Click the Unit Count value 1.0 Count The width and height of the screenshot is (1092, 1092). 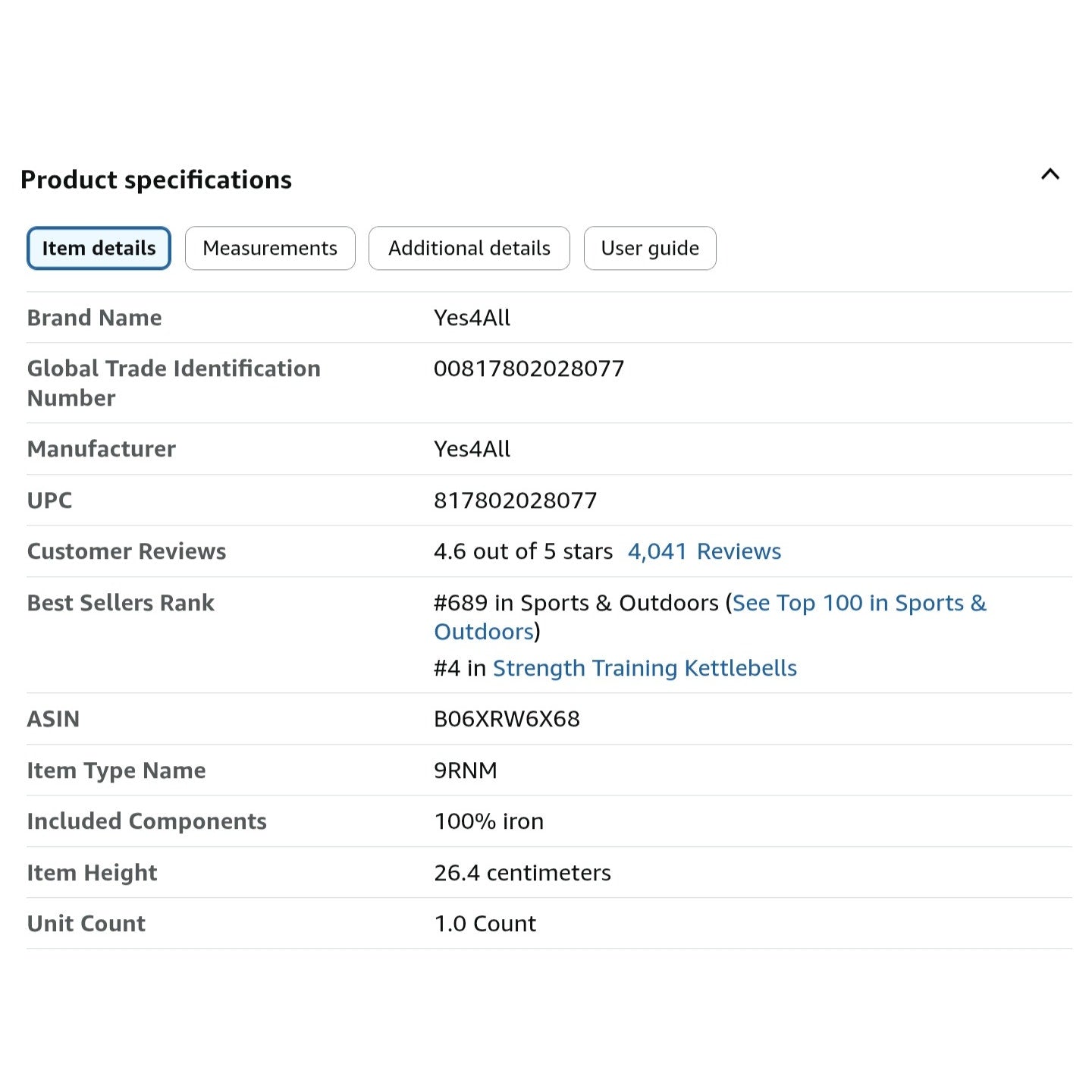(485, 924)
